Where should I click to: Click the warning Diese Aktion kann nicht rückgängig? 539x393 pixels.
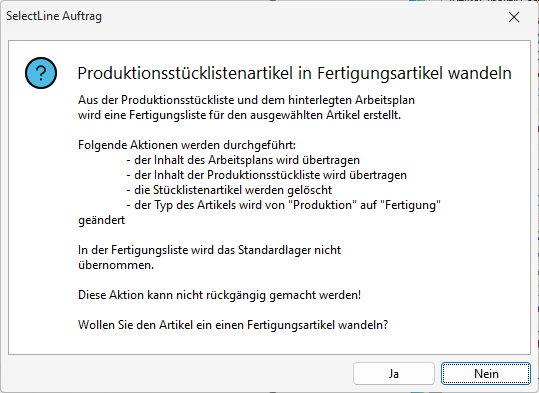[219, 295]
